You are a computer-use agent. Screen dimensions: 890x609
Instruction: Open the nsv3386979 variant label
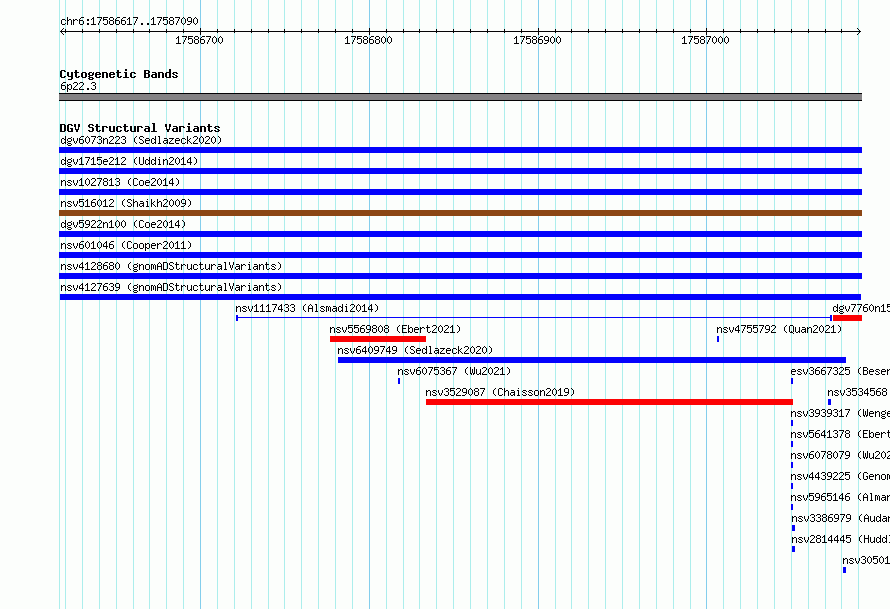(840, 518)
